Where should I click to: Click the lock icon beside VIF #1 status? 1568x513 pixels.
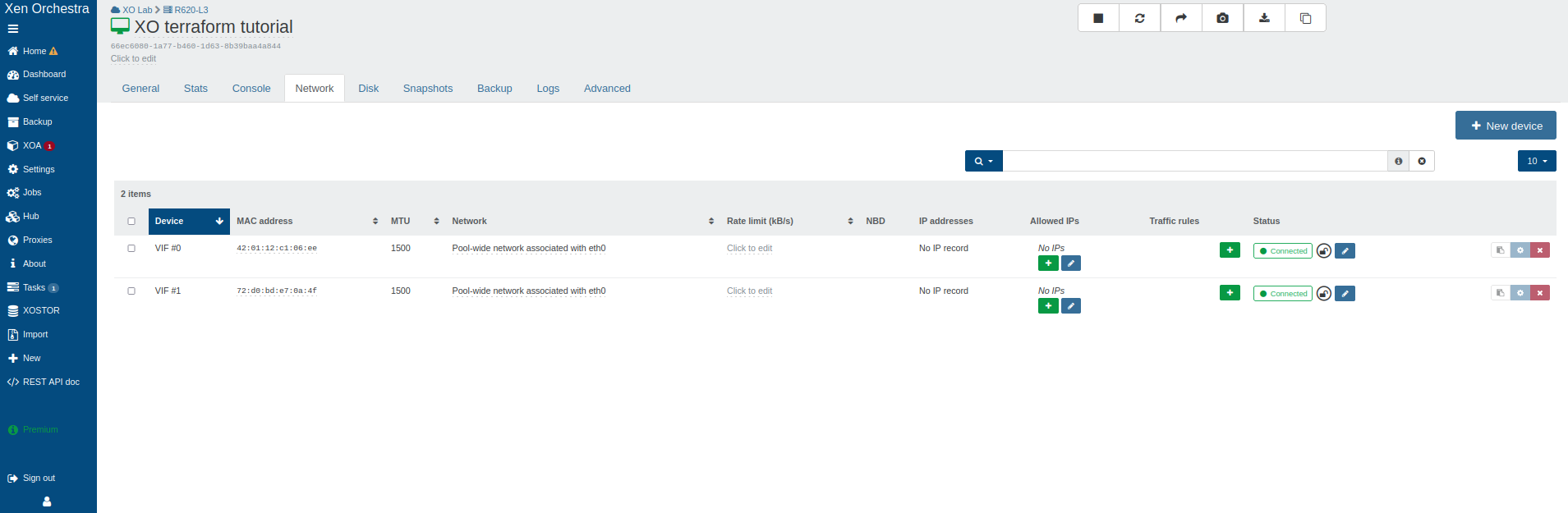[x=1323, y=294]
